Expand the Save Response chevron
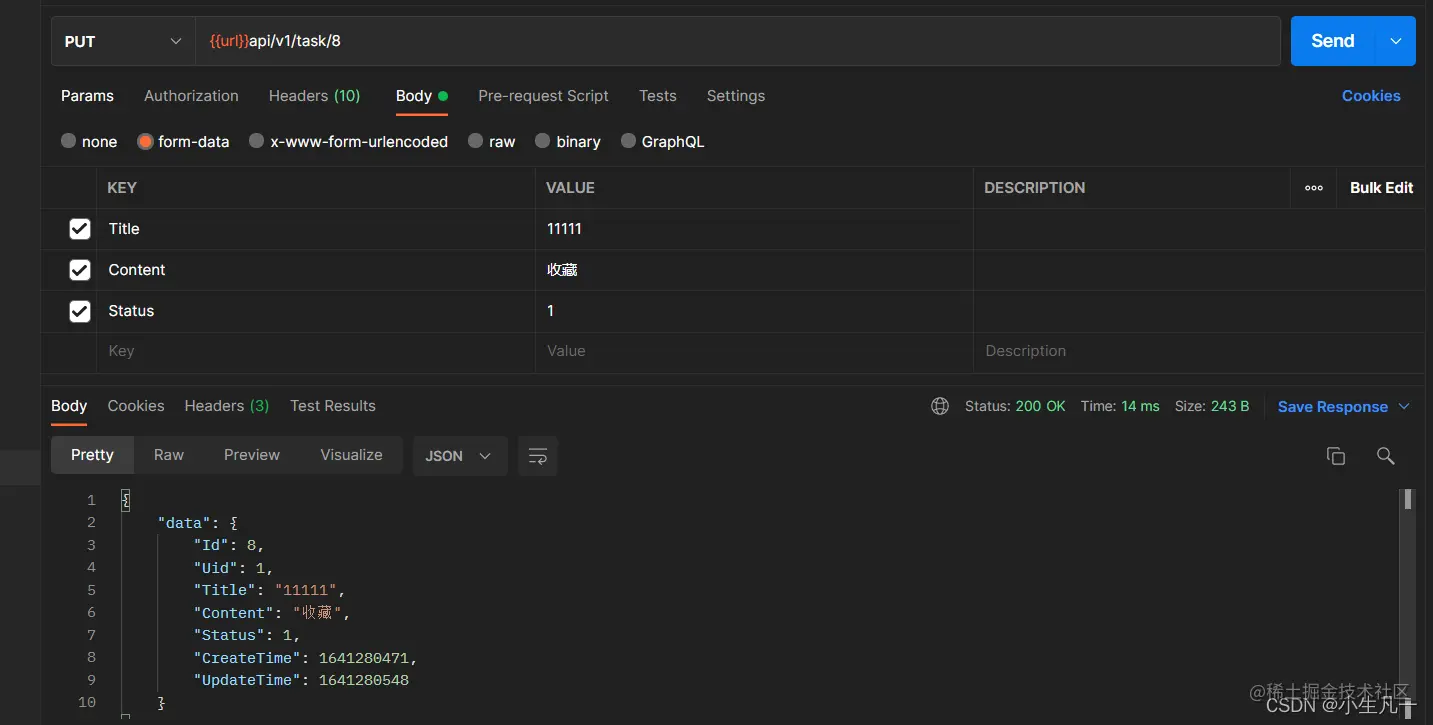 click(x=1404, y=406)
